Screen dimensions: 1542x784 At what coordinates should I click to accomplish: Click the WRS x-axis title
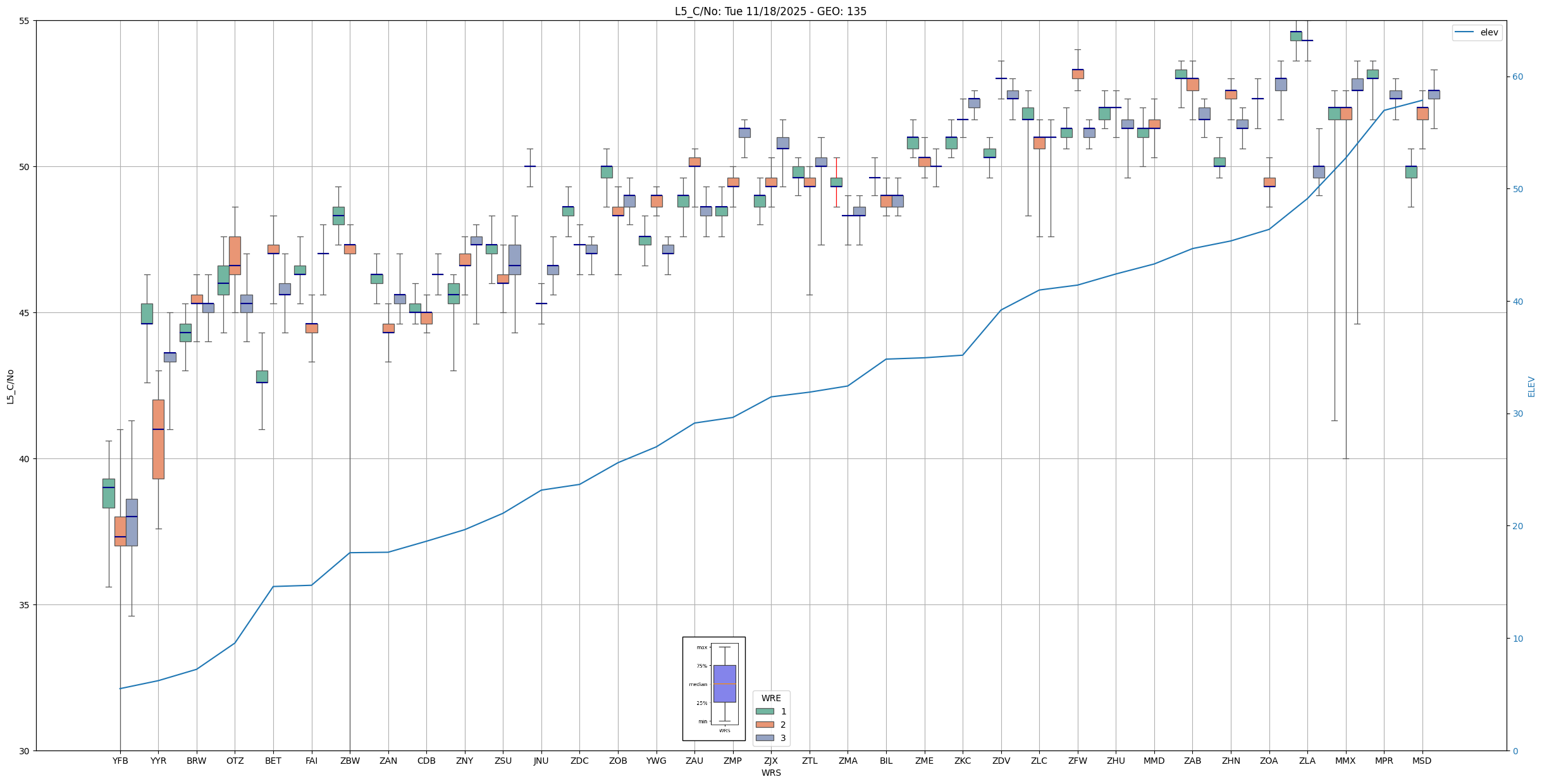click(771, 773)
